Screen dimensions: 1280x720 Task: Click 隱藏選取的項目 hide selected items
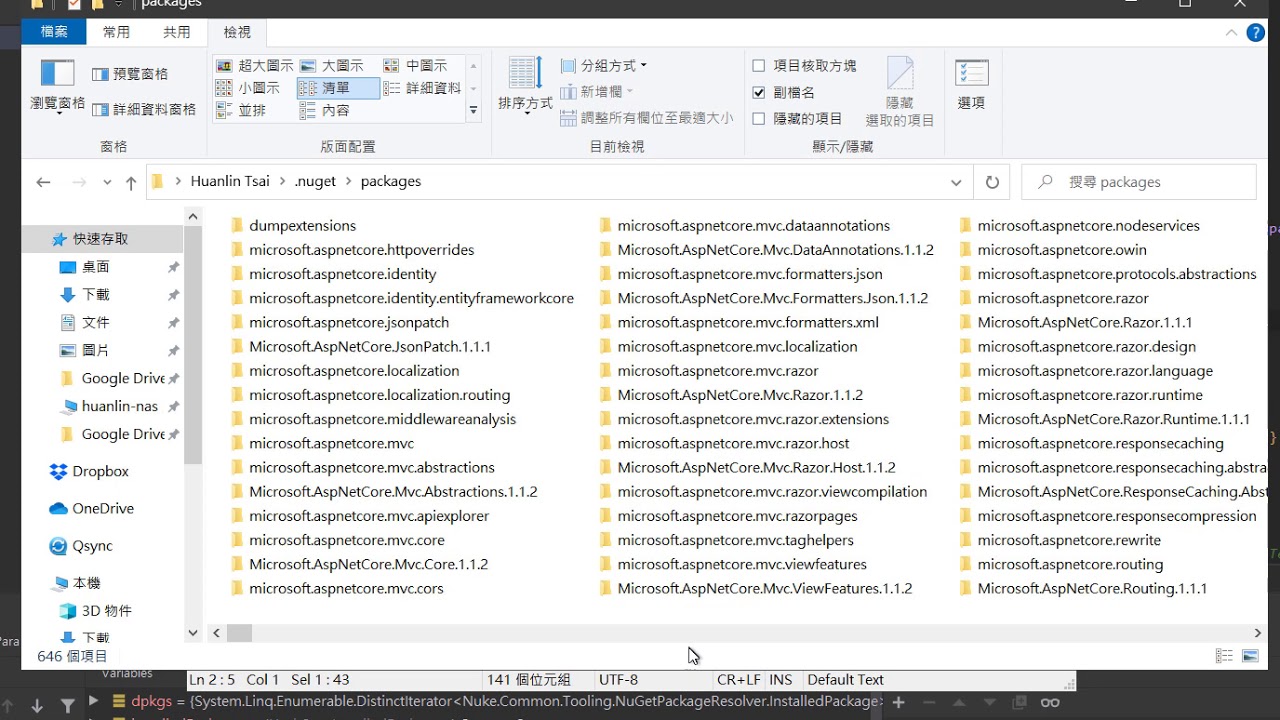[899, 92]
